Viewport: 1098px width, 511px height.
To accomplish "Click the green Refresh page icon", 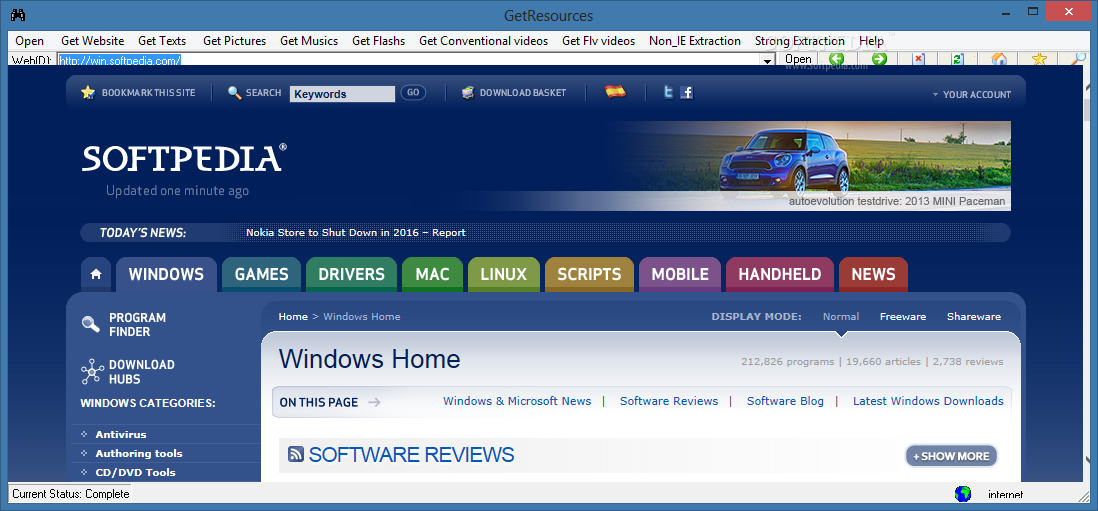I will pos(957,59).
